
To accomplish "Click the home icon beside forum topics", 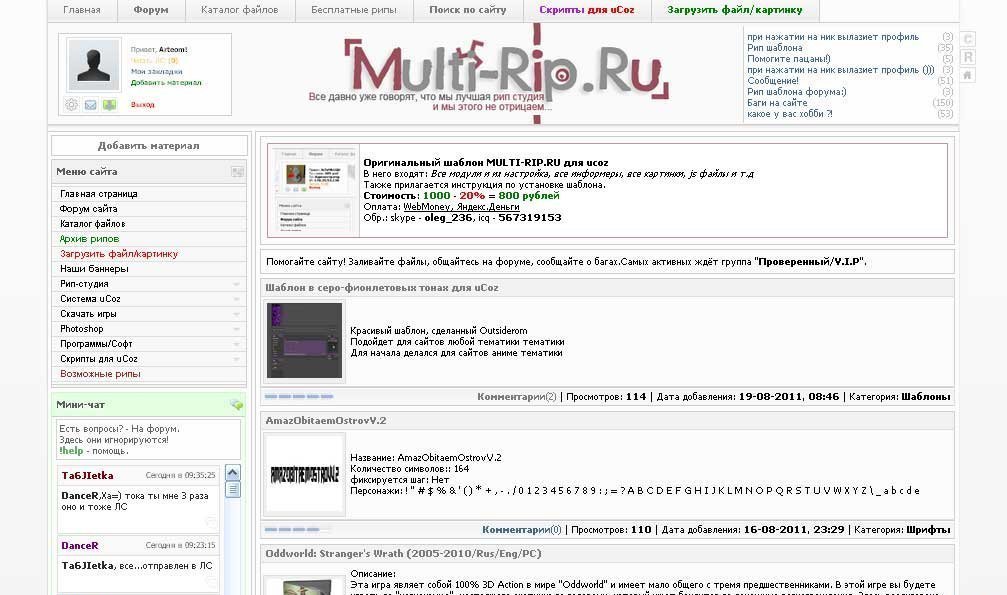I will 968,75.
